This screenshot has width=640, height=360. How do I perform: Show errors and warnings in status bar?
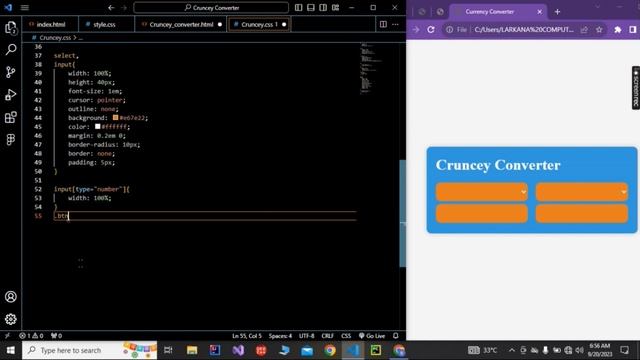click(31, 336)
